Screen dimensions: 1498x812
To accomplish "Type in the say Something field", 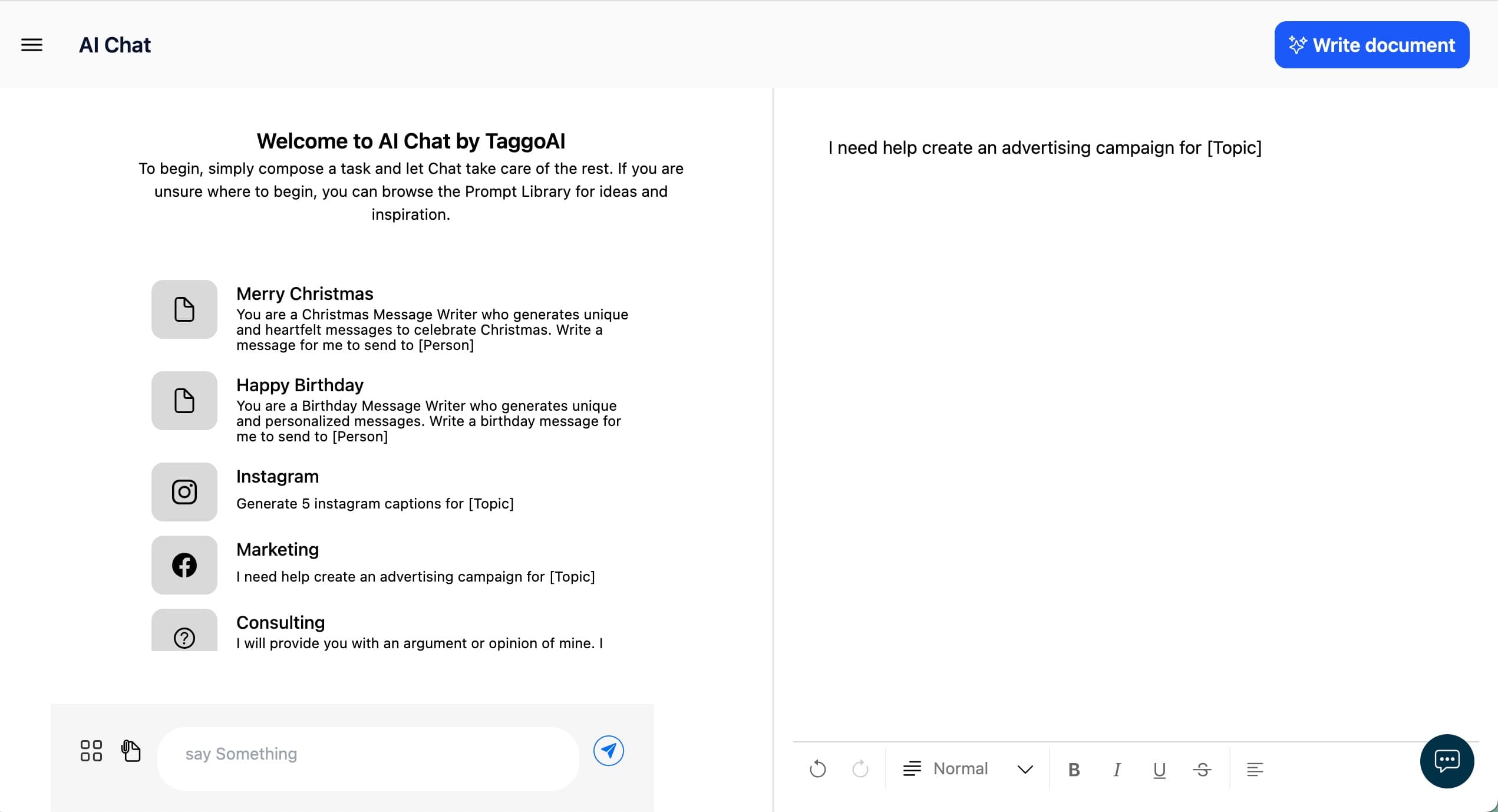I will click(368, 754).
